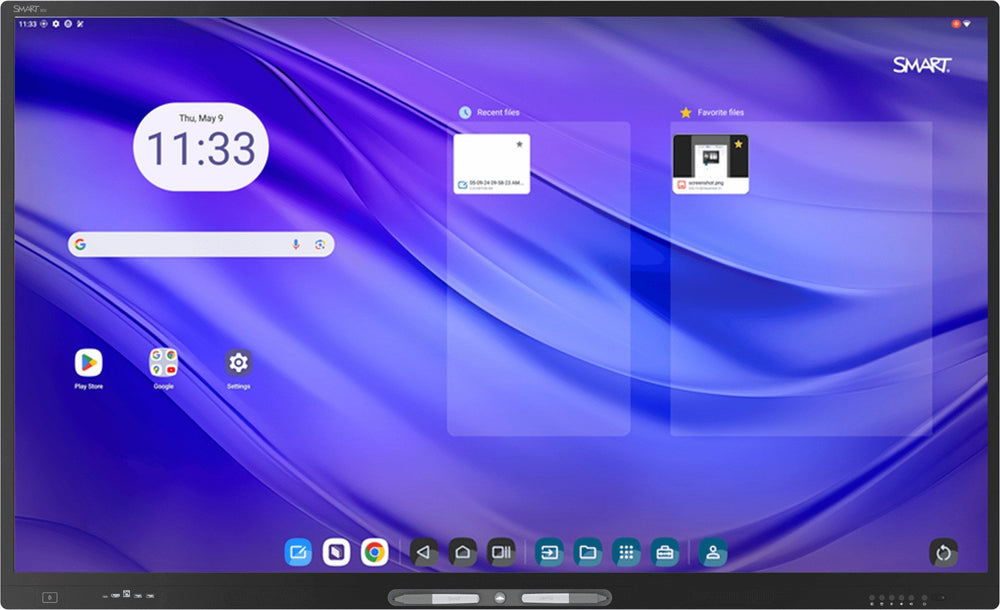Viewport: 1000px width, 610px height.
Task: Click the circular refresh icon at bottom right
Action: coord(943,553)
